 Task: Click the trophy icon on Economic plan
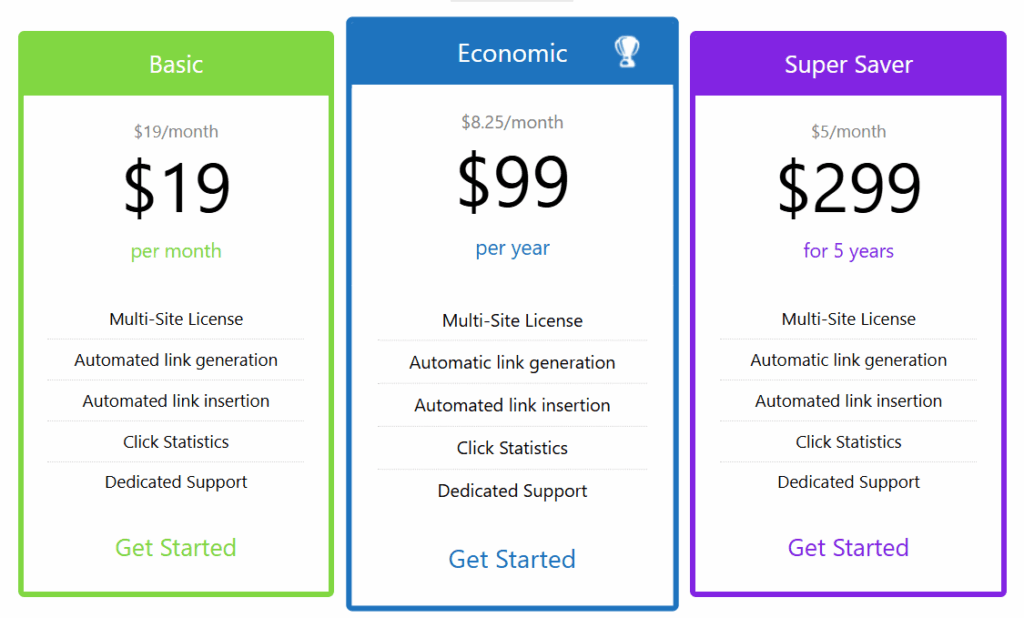(627, 52)
